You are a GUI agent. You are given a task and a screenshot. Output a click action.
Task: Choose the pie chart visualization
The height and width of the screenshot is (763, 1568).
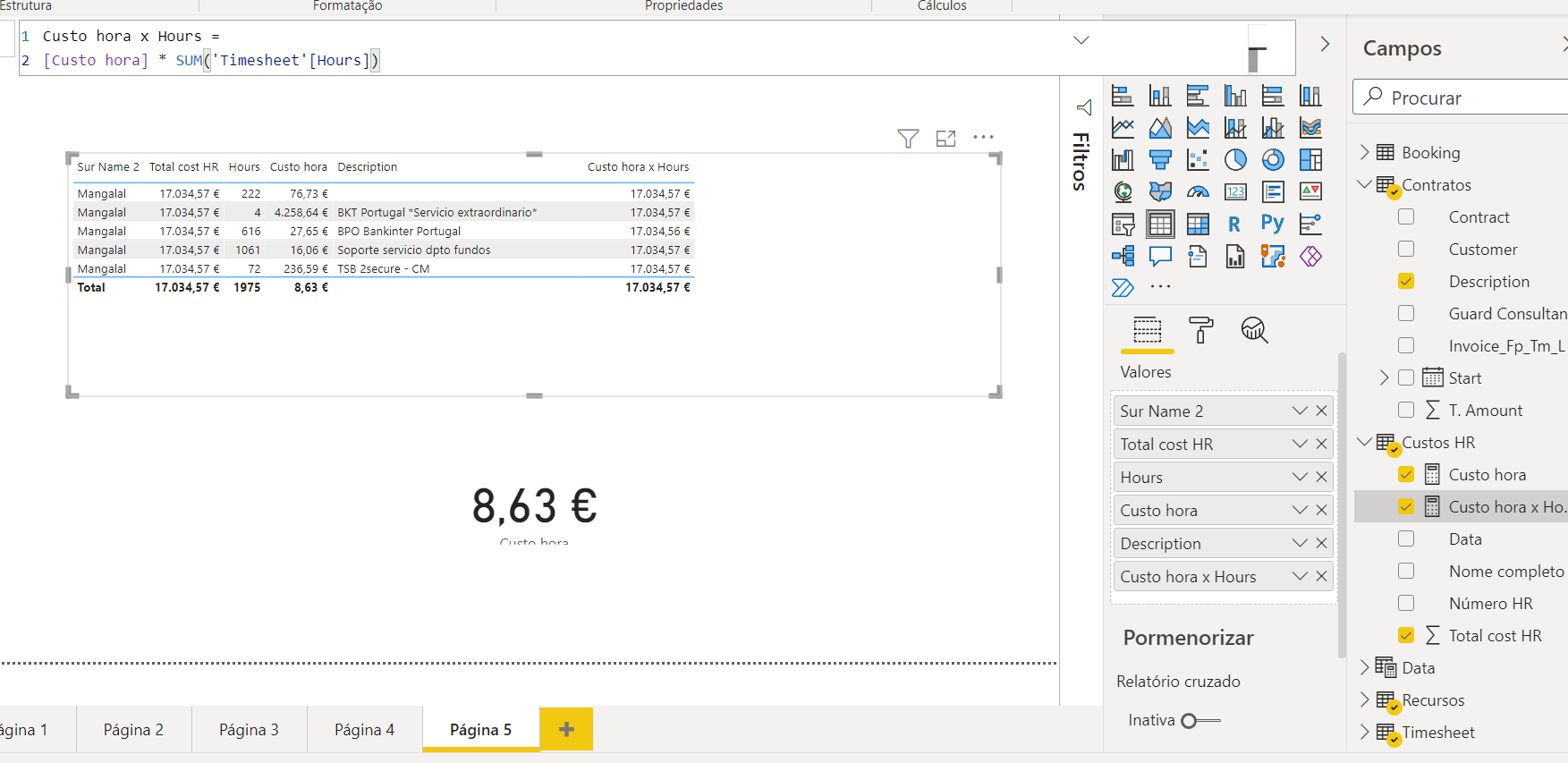click(1235, 160)
